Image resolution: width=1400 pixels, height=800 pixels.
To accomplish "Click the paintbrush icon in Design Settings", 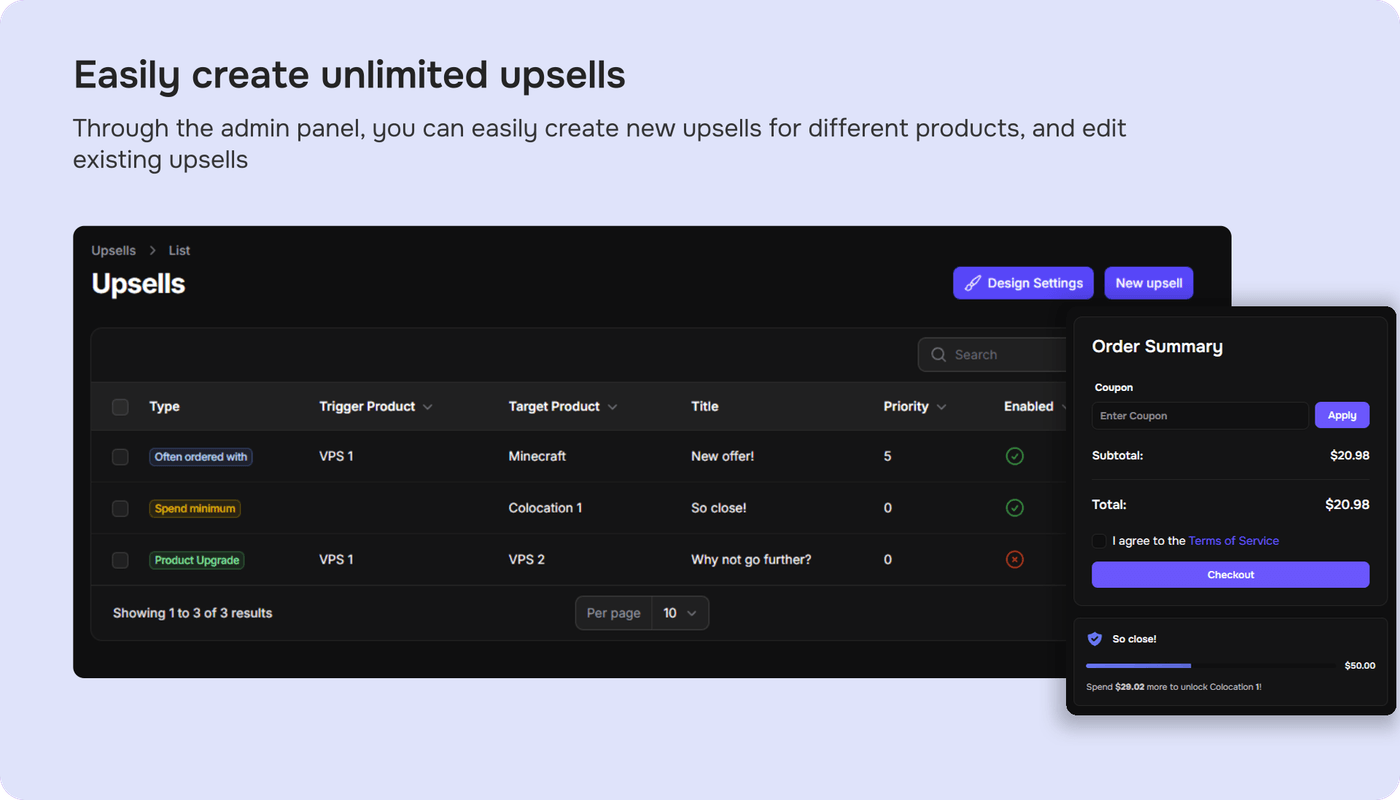I will tap(972, 283).
